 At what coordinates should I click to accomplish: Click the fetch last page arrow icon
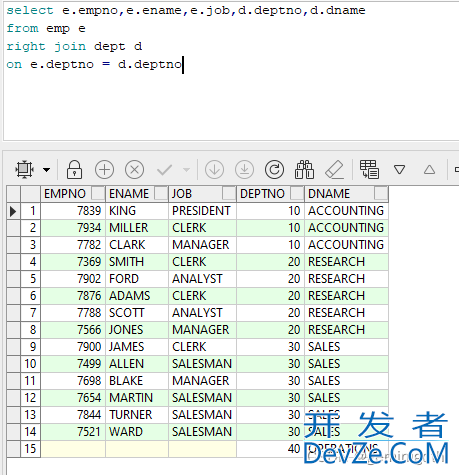coord(244,169)
